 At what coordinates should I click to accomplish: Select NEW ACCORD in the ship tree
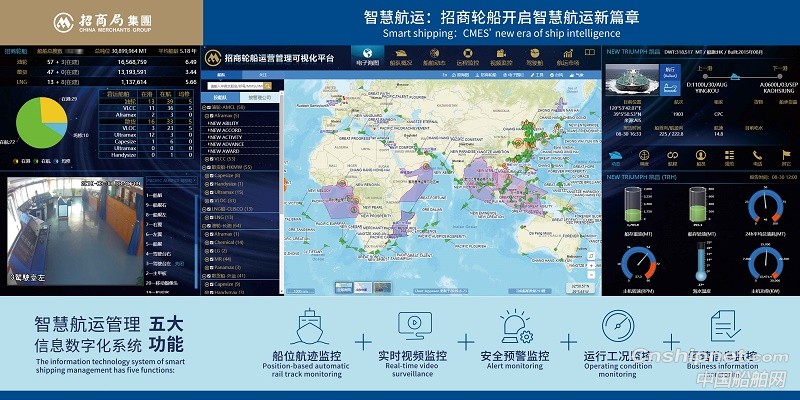point(224,130)
